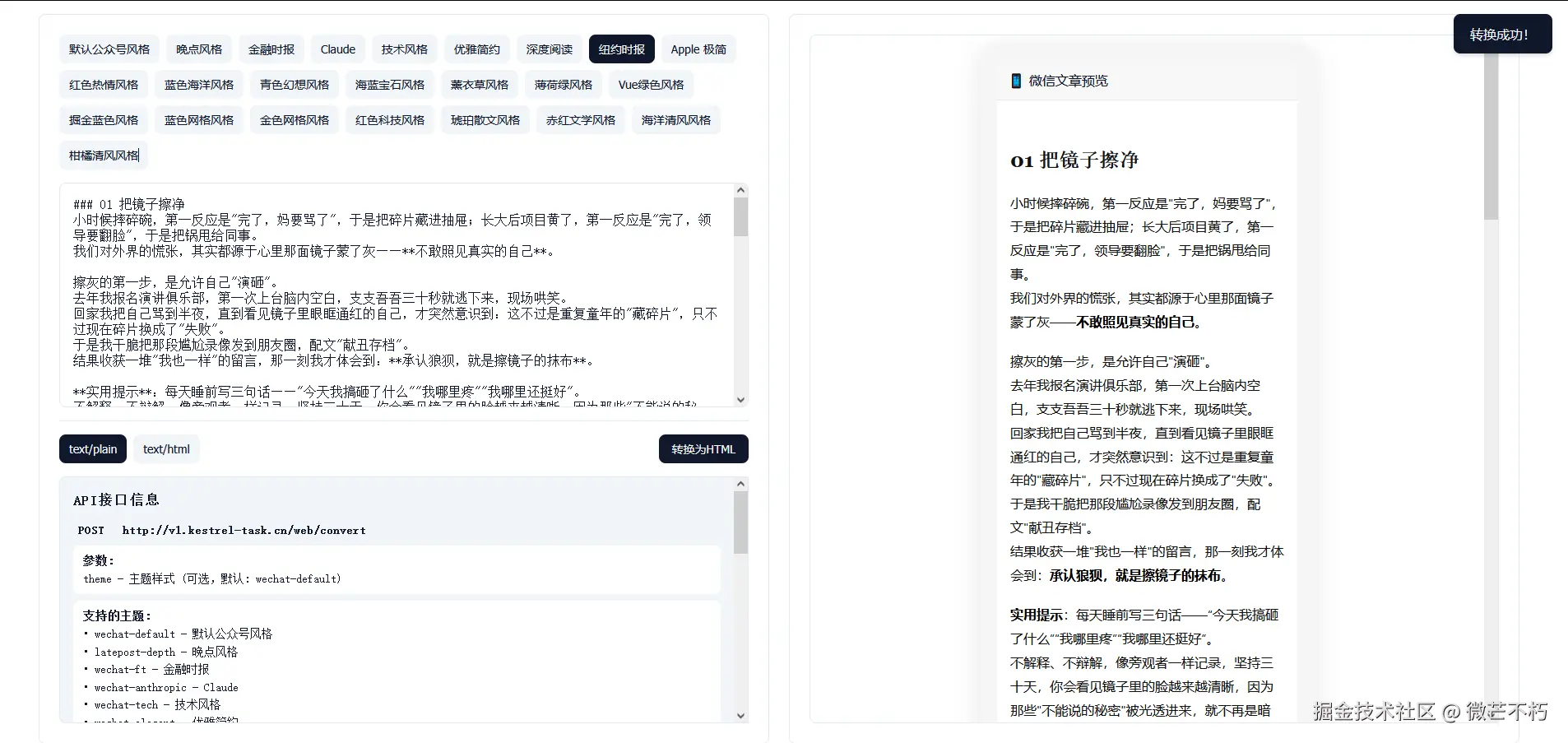Click the markdown editor's scroll-down arrow

[x=740, y=400]
